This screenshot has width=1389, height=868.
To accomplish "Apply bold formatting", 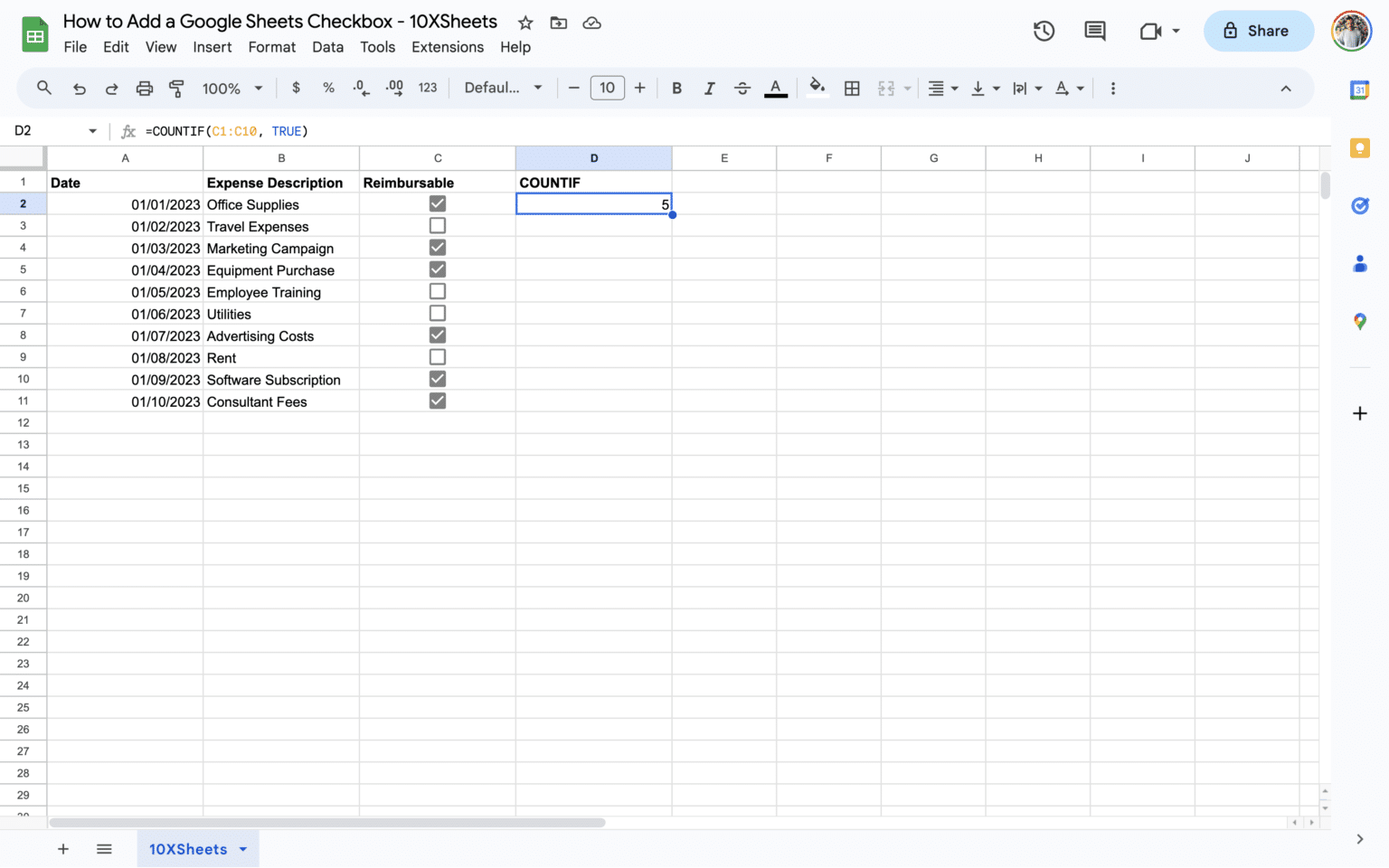I will coord(676,88).
